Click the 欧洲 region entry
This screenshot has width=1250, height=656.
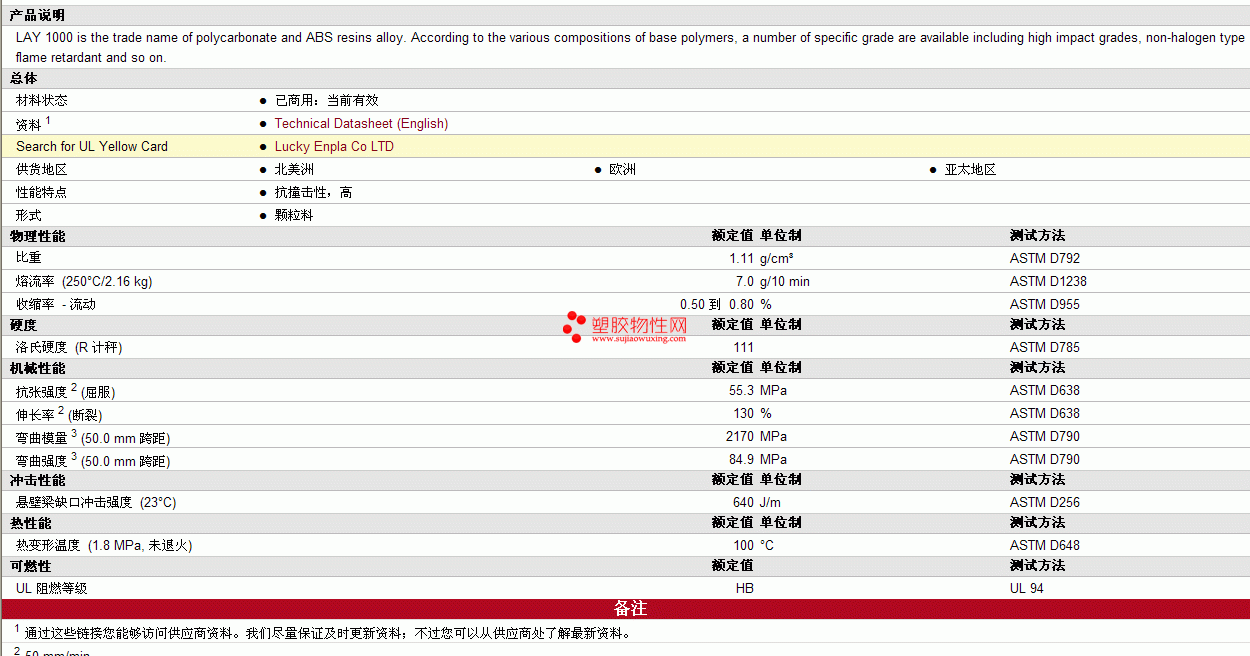(x=622, y=170)
